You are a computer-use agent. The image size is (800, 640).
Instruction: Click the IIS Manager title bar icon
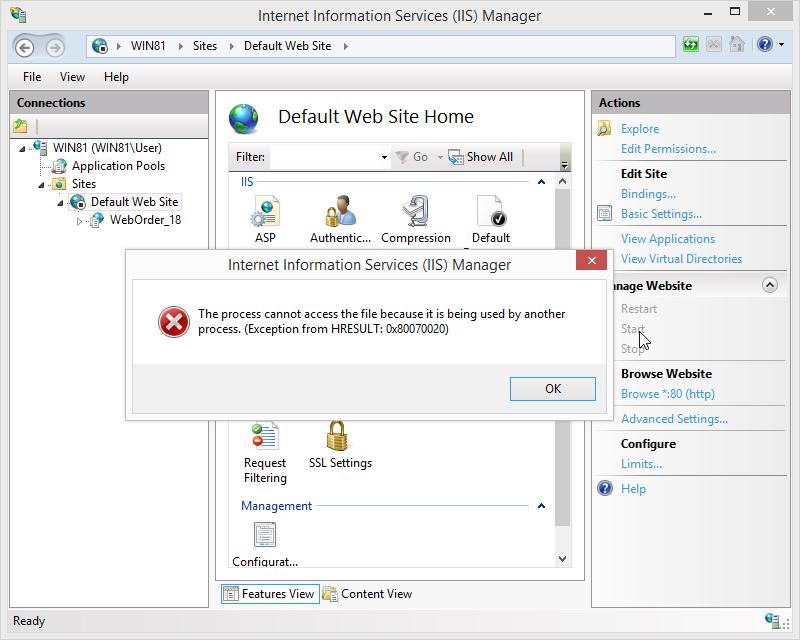[x=18, y=15]
